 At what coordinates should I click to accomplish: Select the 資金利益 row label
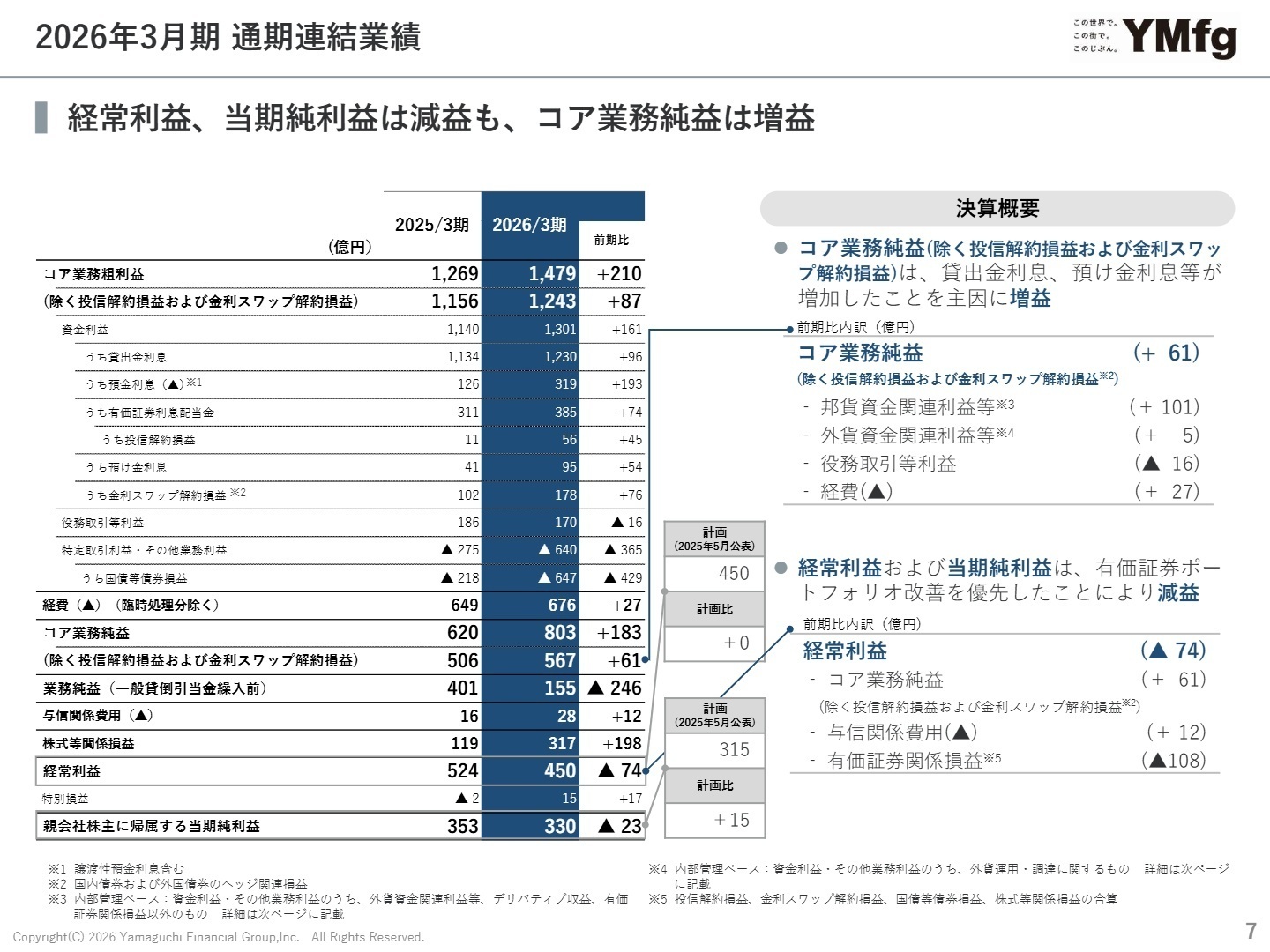[85, 330]
